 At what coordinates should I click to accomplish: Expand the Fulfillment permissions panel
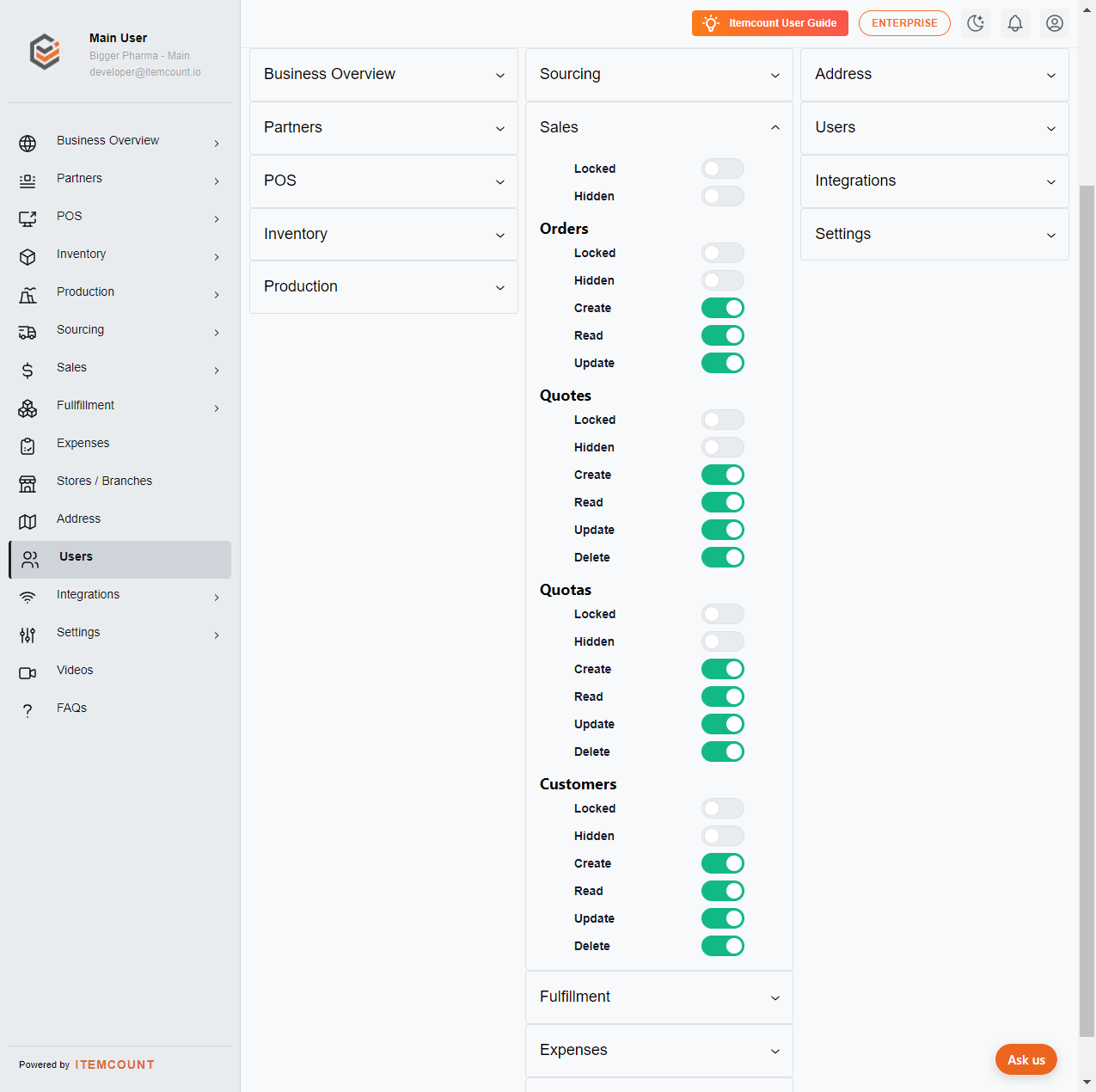pos(659,997)
